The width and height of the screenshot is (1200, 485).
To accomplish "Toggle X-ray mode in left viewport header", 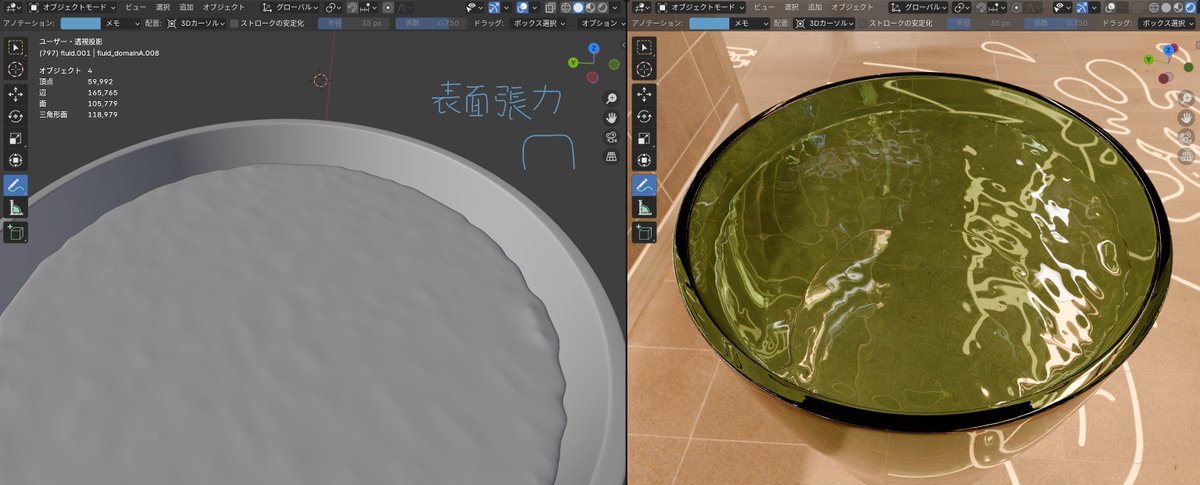I will click(550, 7).
